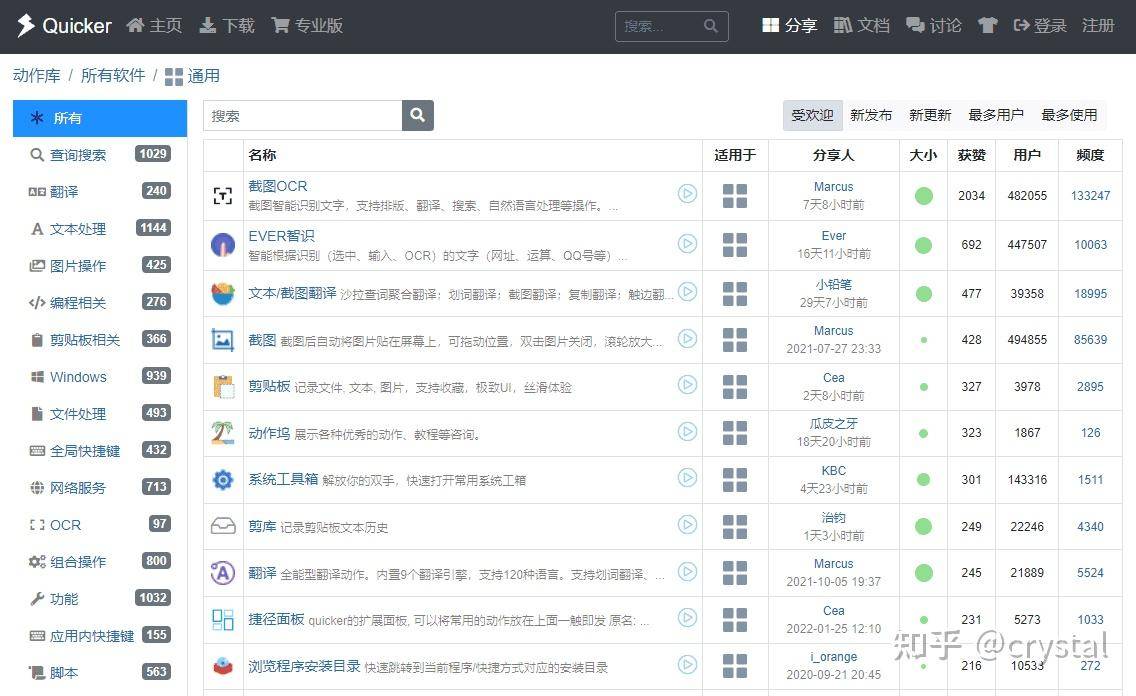The image size is (1136, 696).
Task: Select 应用内快捷键 category
Action: 100,636
